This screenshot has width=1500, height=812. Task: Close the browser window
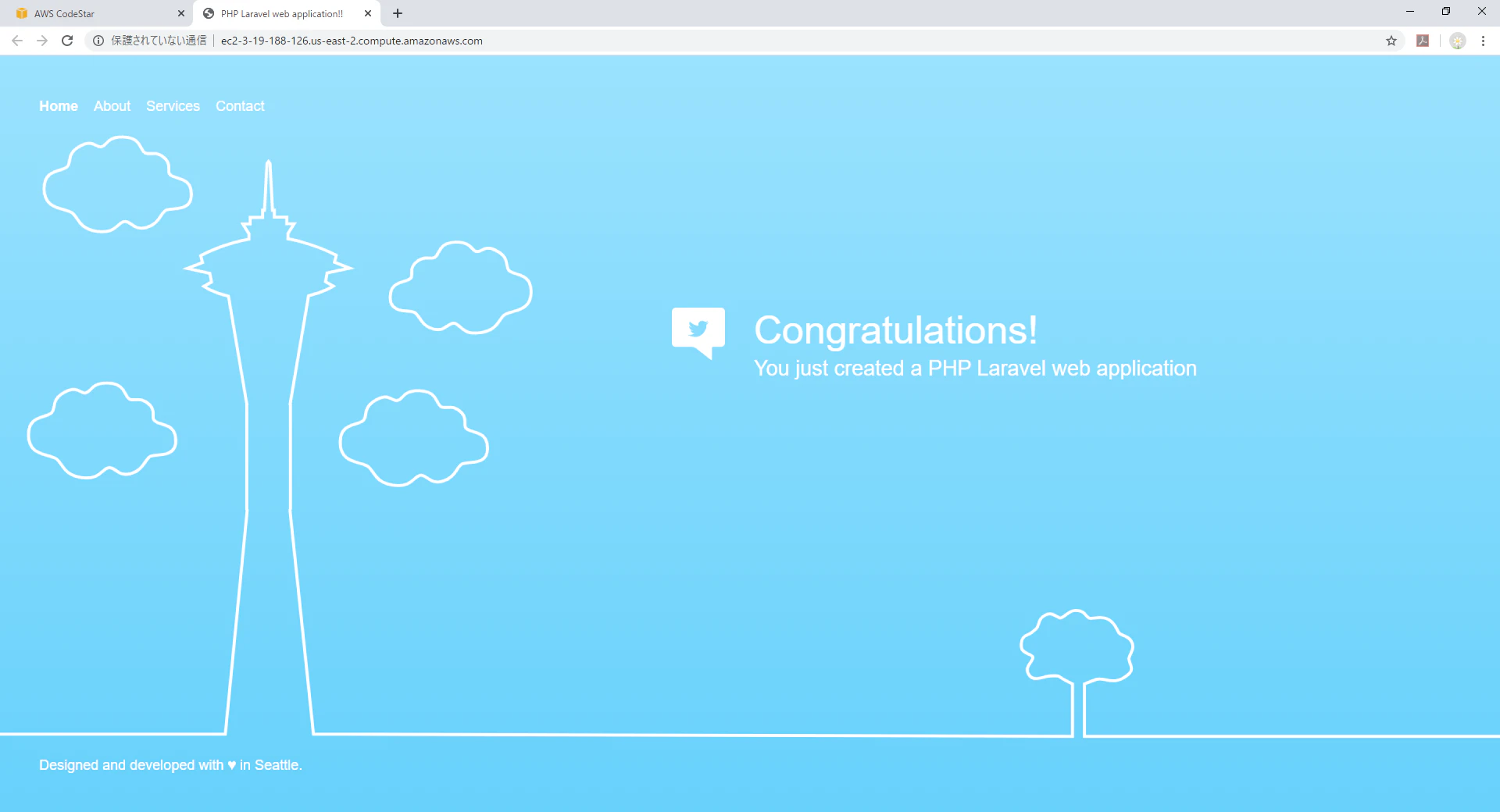click(x=1482, y=11)
